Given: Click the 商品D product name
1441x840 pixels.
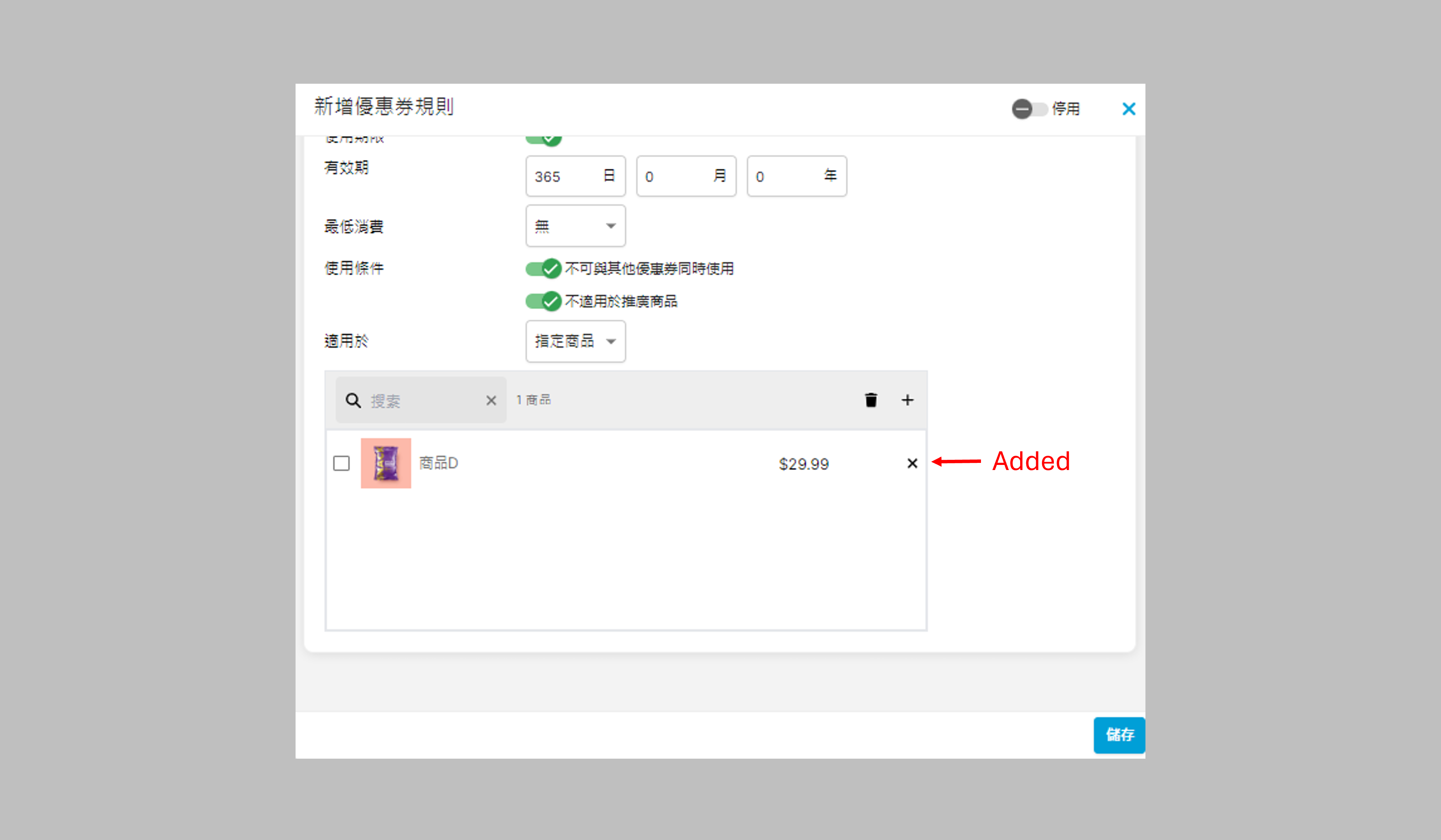Looking at the screenshot, I should (x=439, y=463).
